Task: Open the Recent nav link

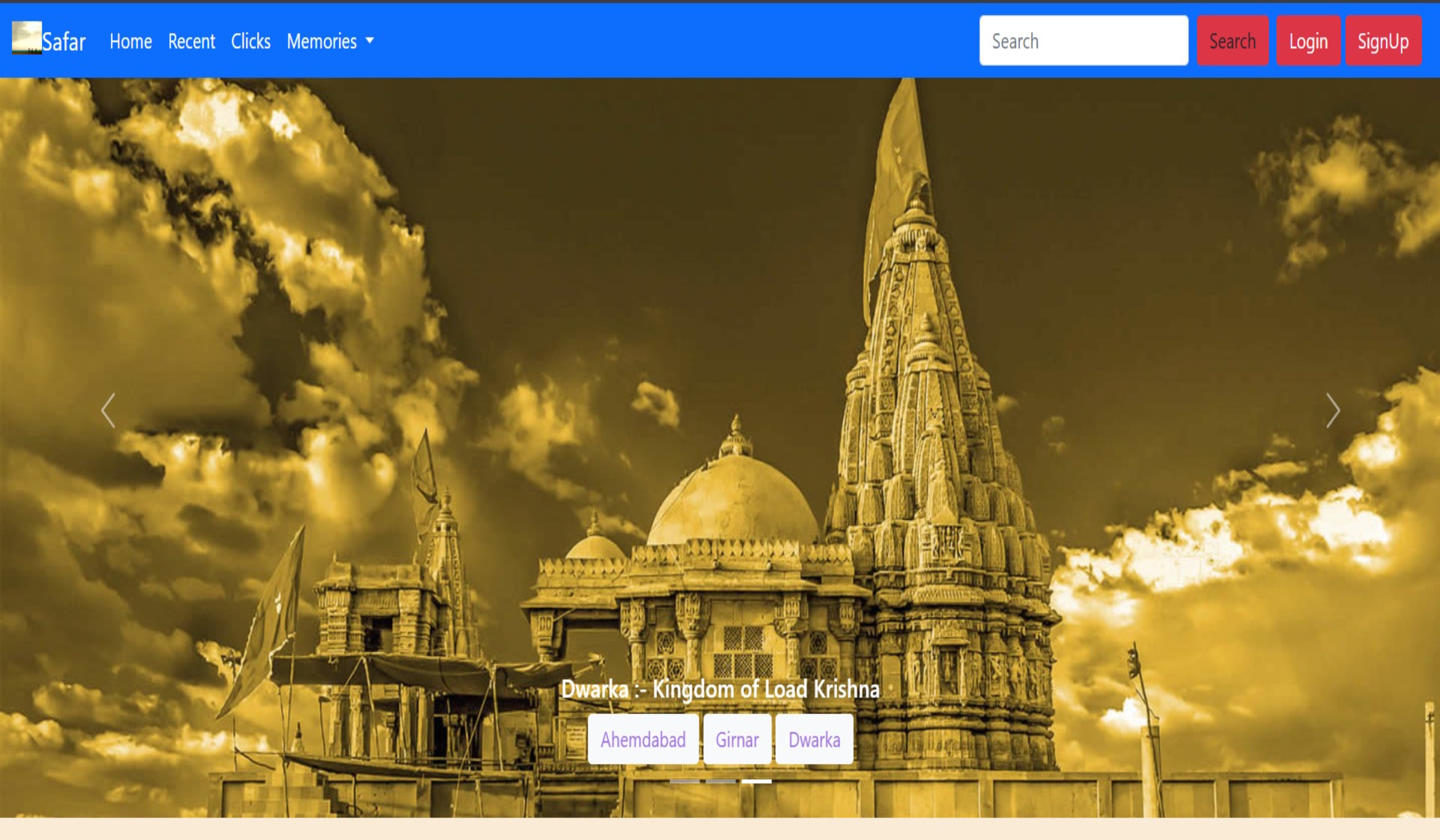Action: 192,41
